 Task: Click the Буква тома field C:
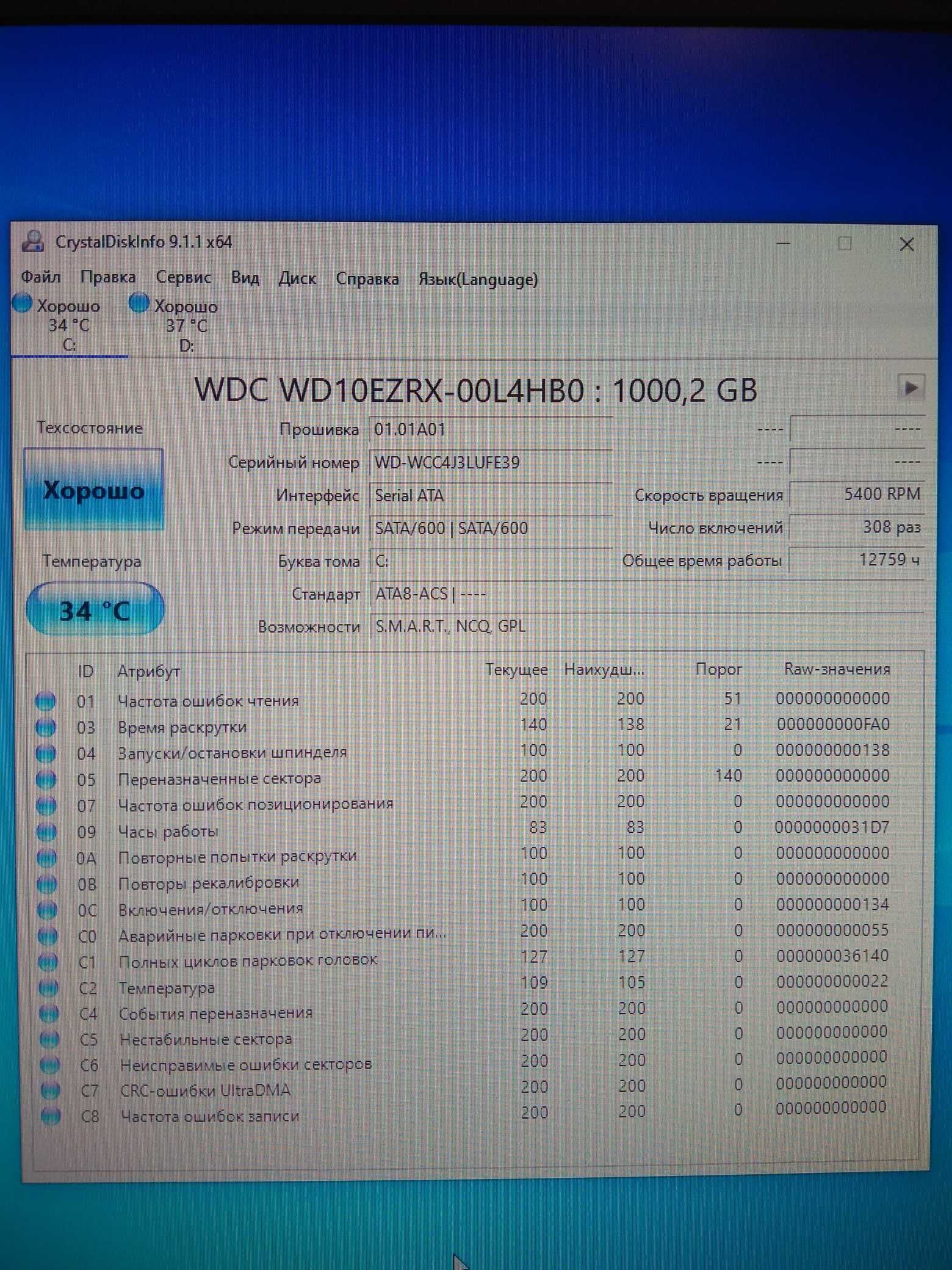coord(491,561)
